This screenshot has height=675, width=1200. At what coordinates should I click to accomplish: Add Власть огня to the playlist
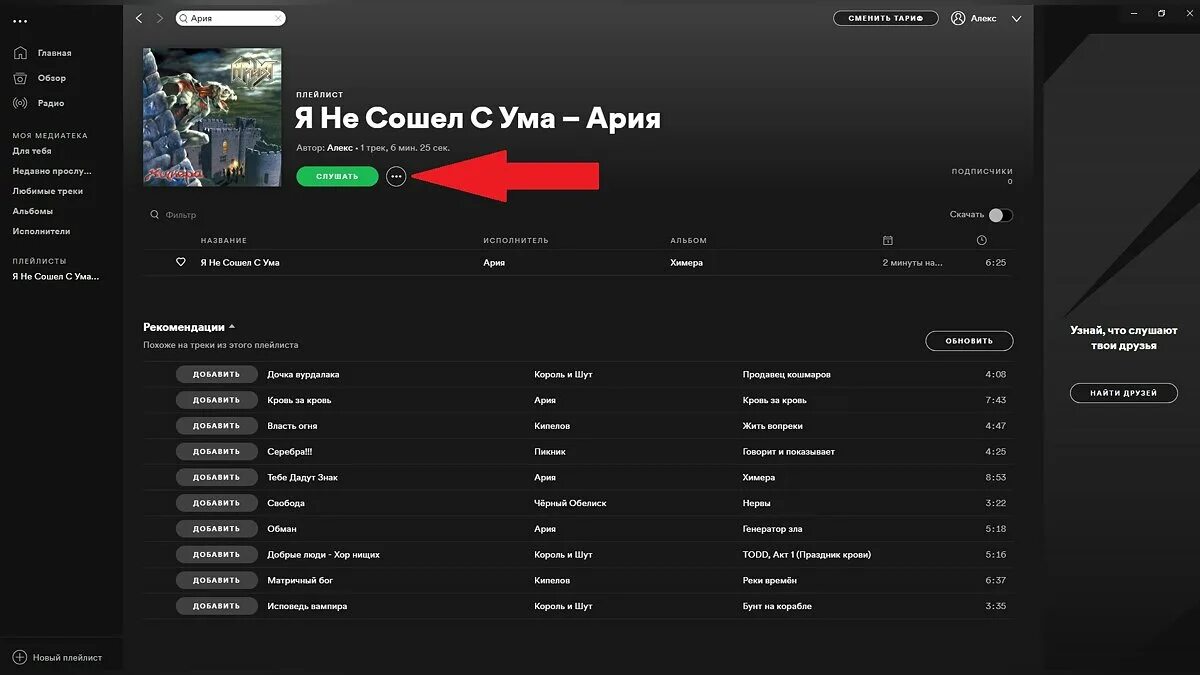pos(217,426)
